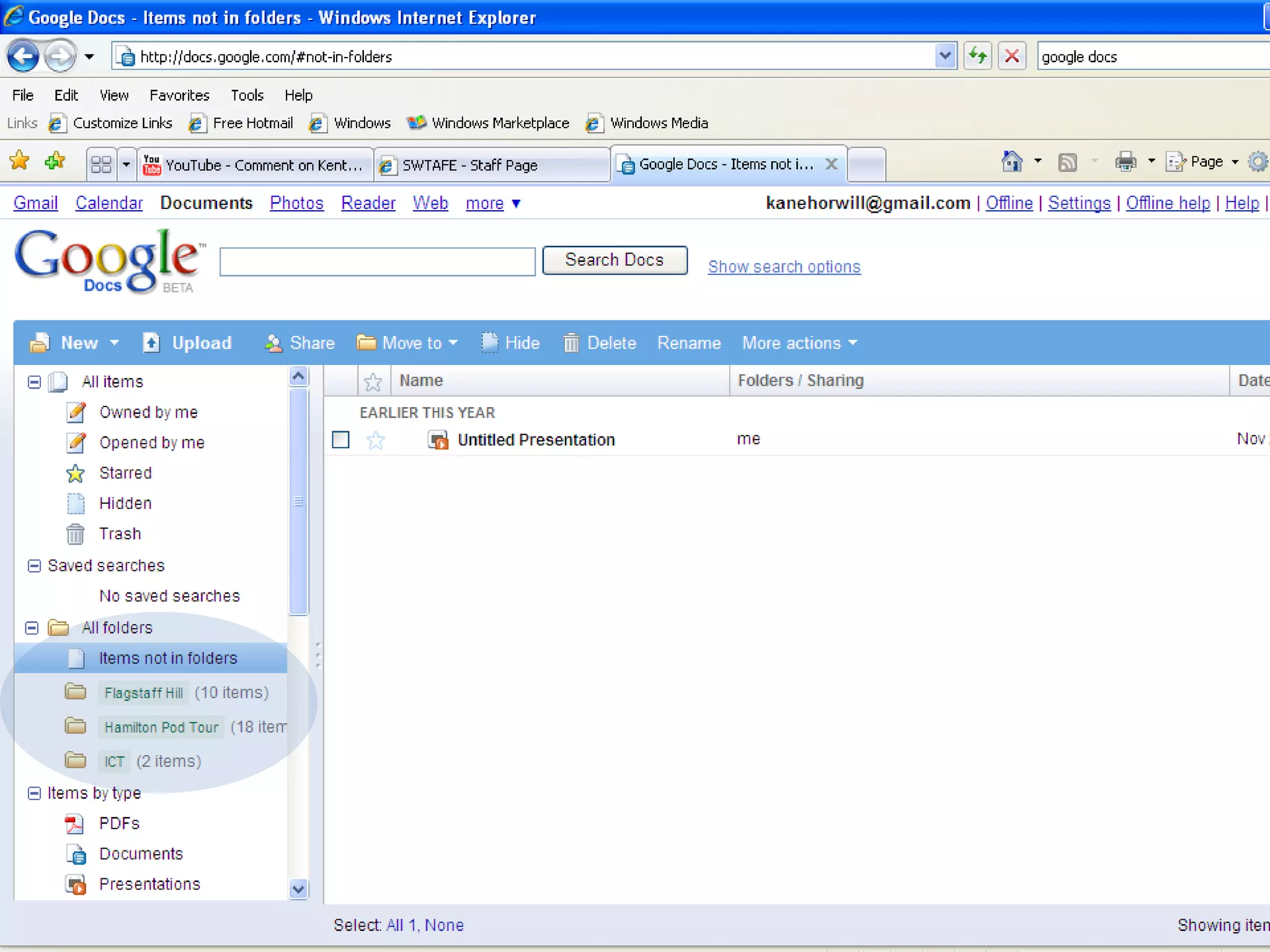Screen dimensions: 1270x952
Task: Open the Settings link
Action: click(1079, 203)
